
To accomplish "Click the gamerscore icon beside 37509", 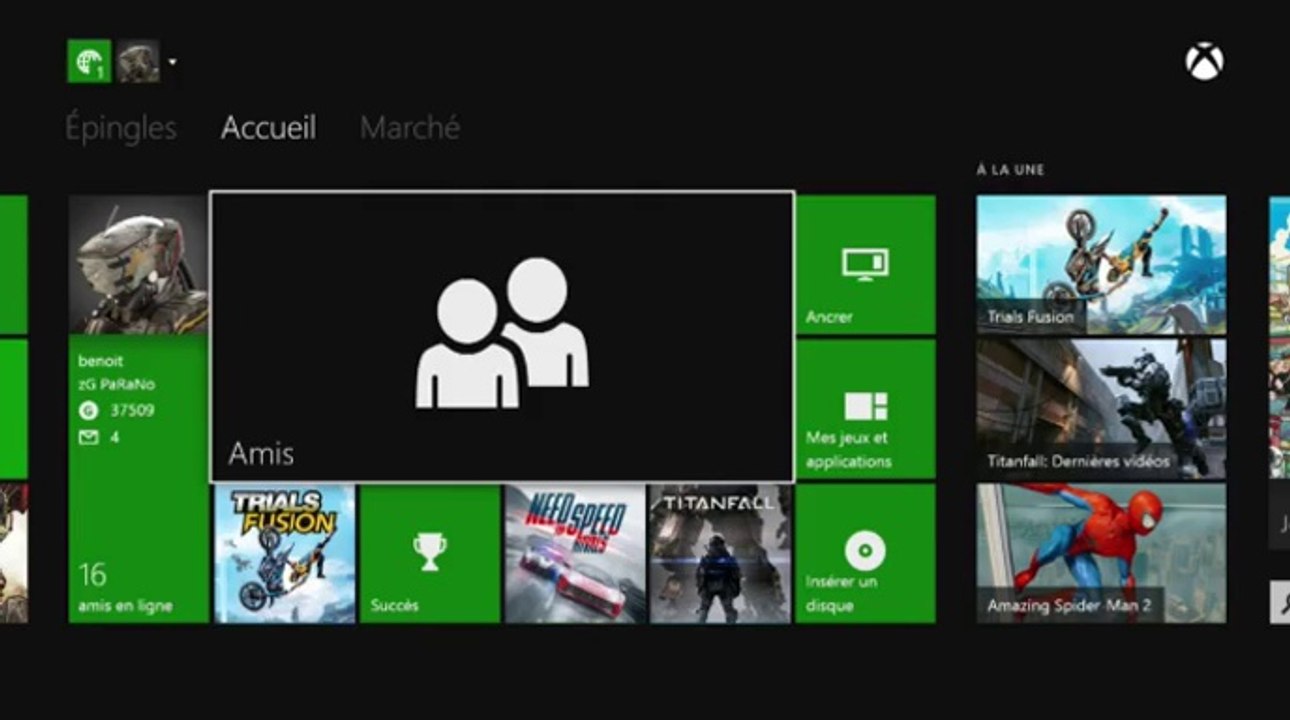I will [x=88, y=410].
